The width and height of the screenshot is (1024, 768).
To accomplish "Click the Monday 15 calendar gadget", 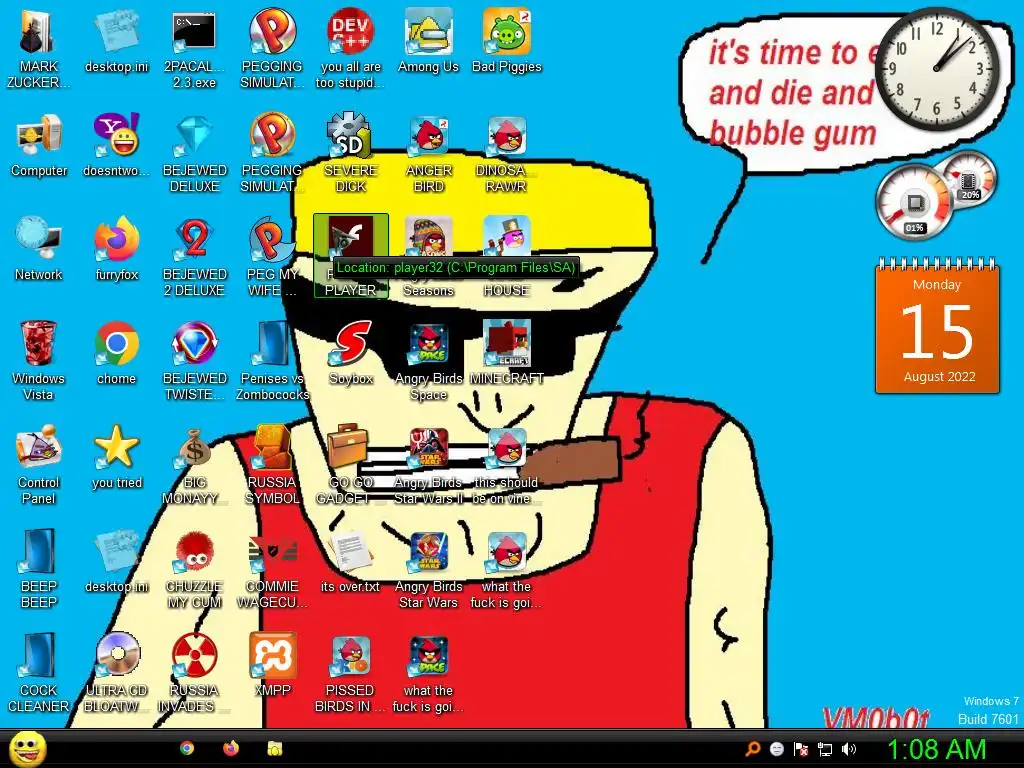I will tap(937, 326).
